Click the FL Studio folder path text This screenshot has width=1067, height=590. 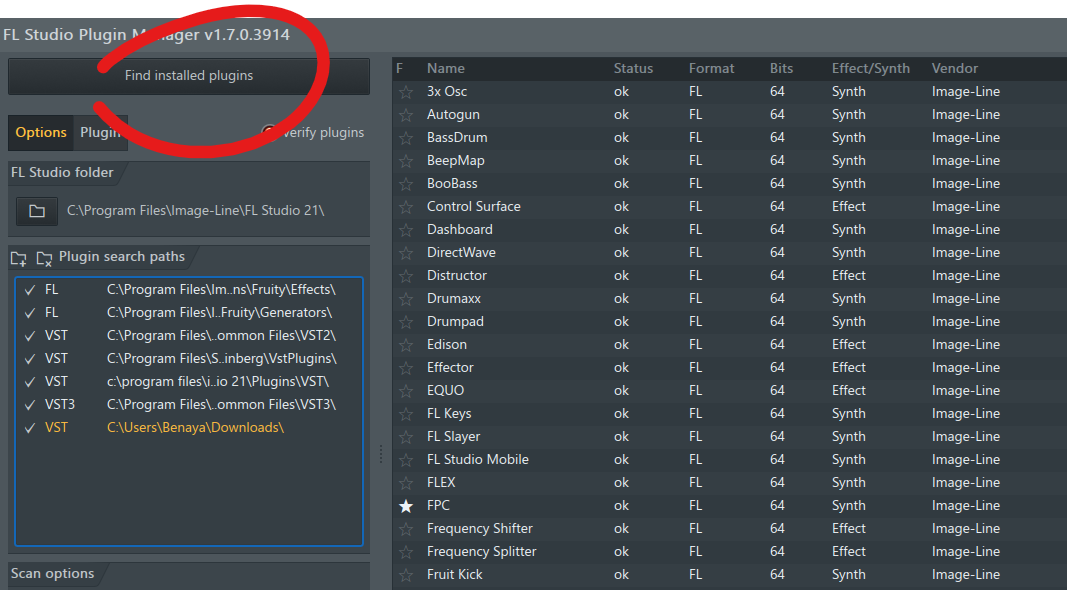coord(195,211)
